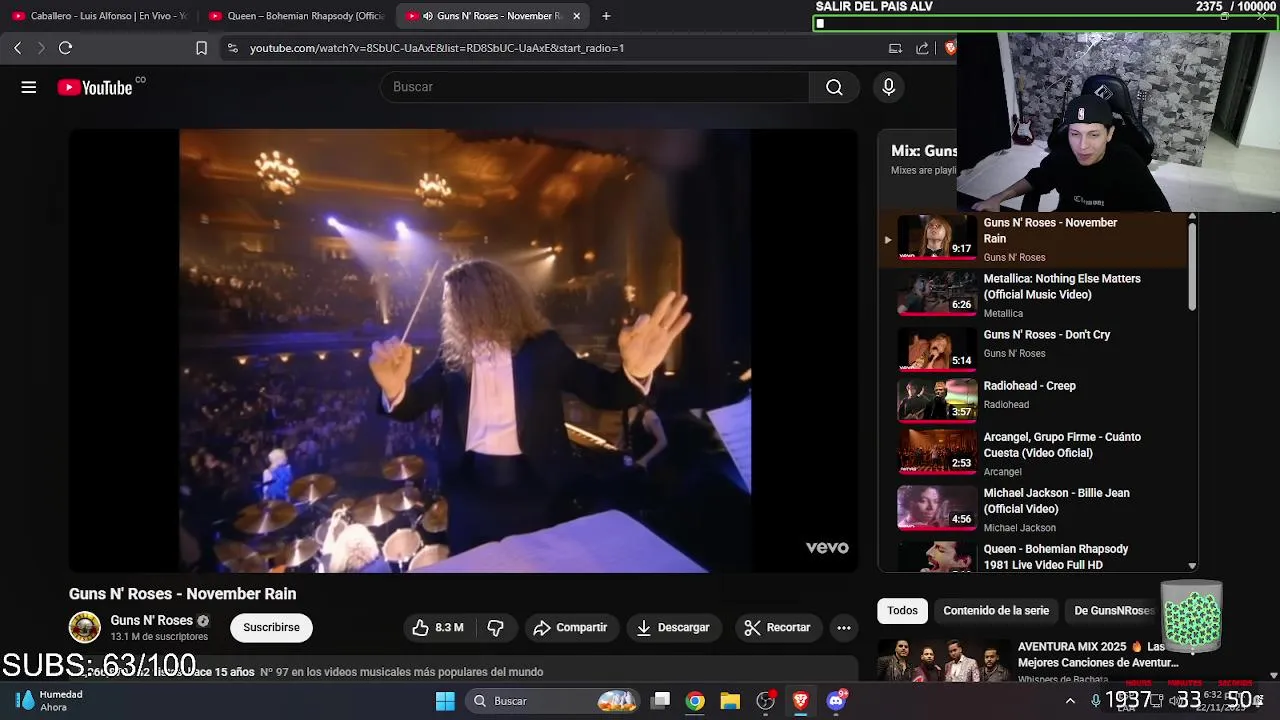View site information icon in address bar
Image resolution: width=1280 pixels, height=720 pixels.
(232, 48)
